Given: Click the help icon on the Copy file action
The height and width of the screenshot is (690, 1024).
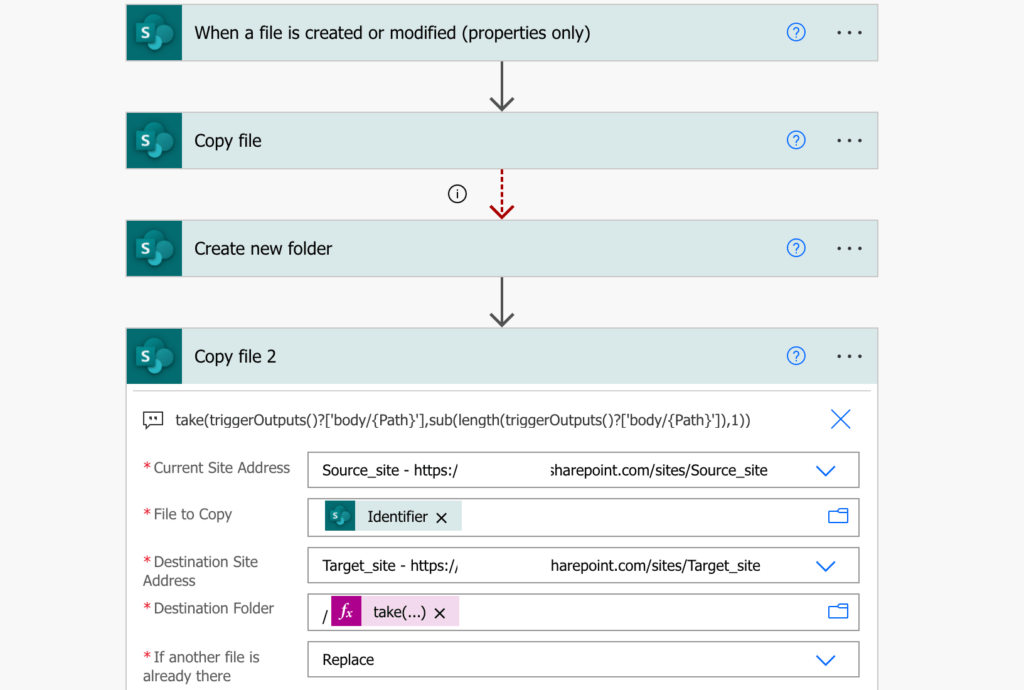Looking at the screenshot, I should coord(796,140).
